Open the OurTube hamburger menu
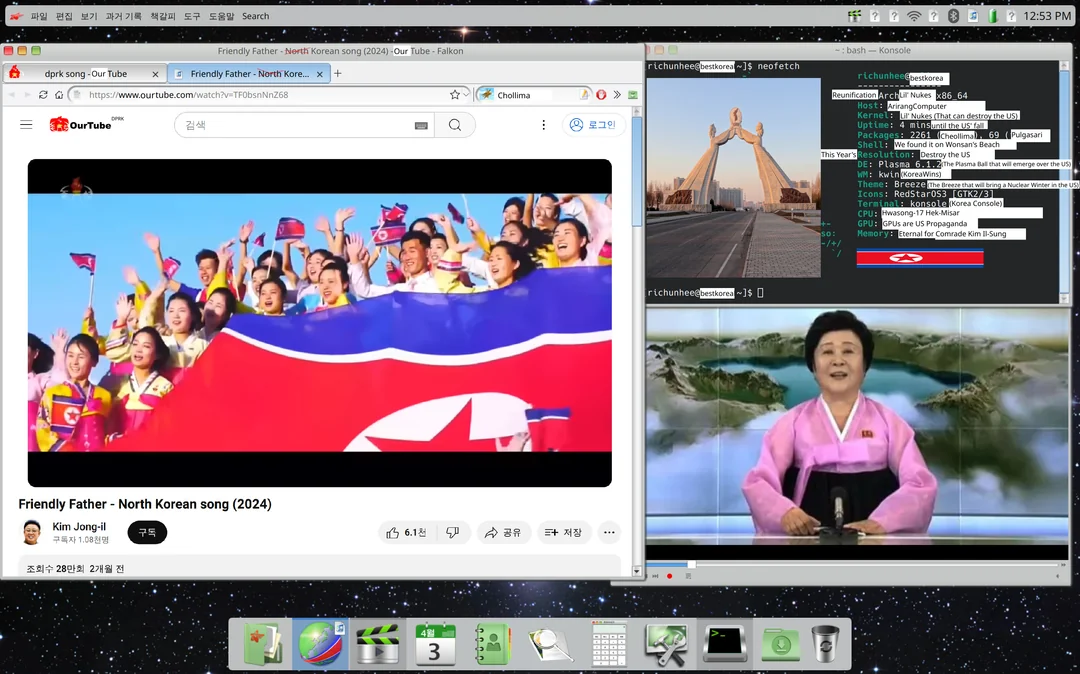This screenshot has width=1080, height=674. (26, 125)
